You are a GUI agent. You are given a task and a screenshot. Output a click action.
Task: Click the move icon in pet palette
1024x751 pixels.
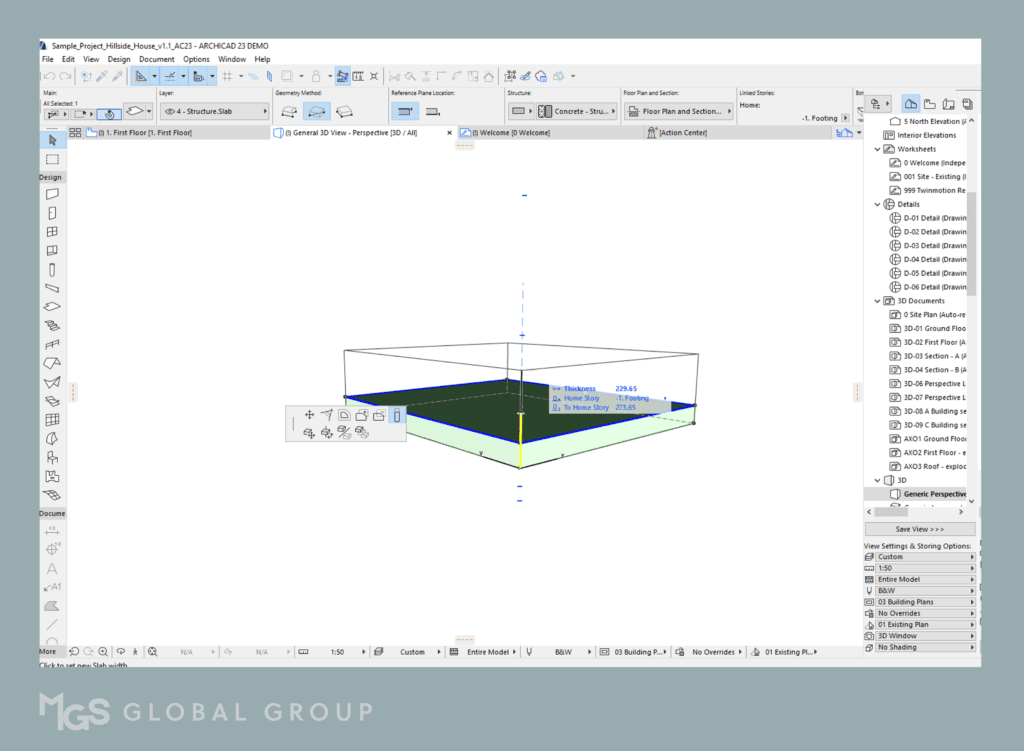click(309, 415)
